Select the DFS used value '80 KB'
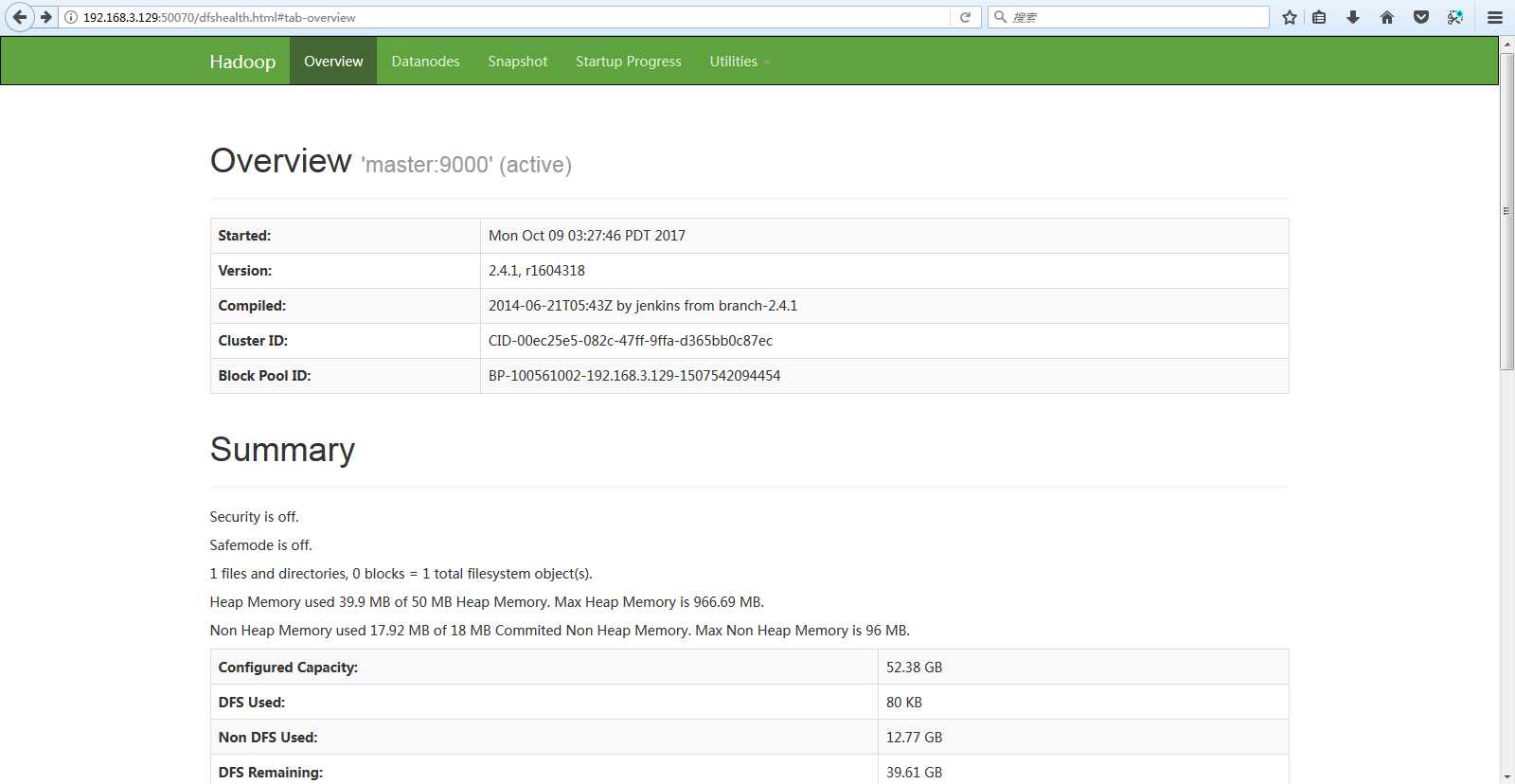The height and width of the screenshot is (784, 1515). tap(904, 703)
